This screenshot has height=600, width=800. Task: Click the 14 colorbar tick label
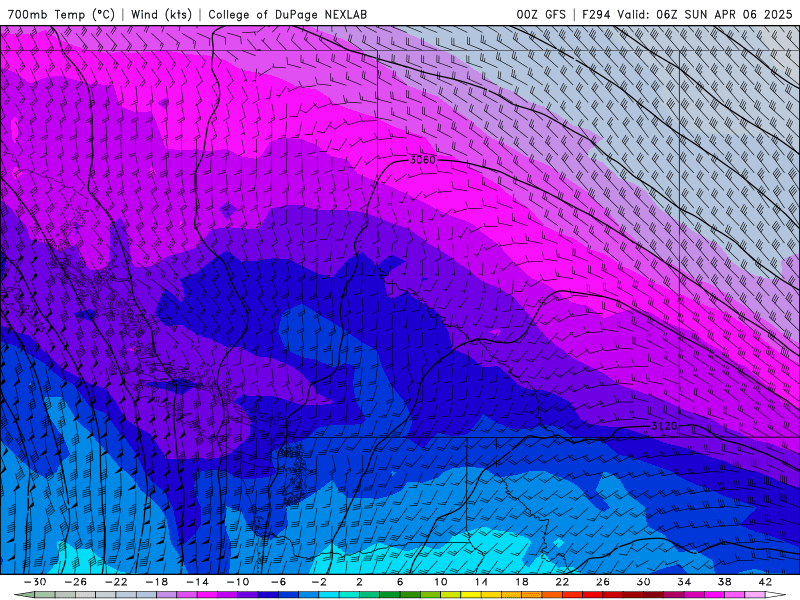pyautogui.click(x=481, y=582)
